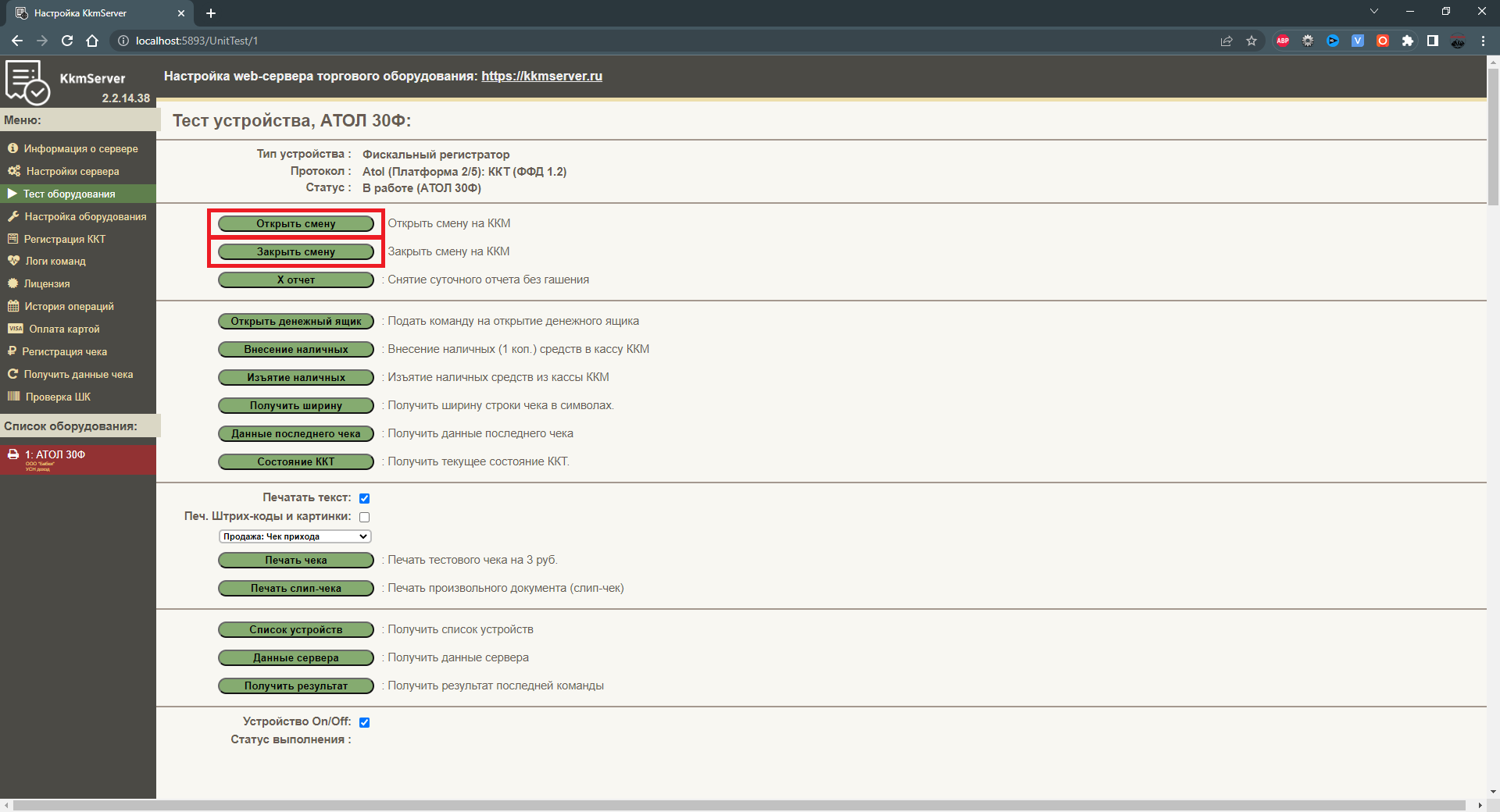Enable Печ. Штрих-коды и картинки checkbox

point(364,517)
